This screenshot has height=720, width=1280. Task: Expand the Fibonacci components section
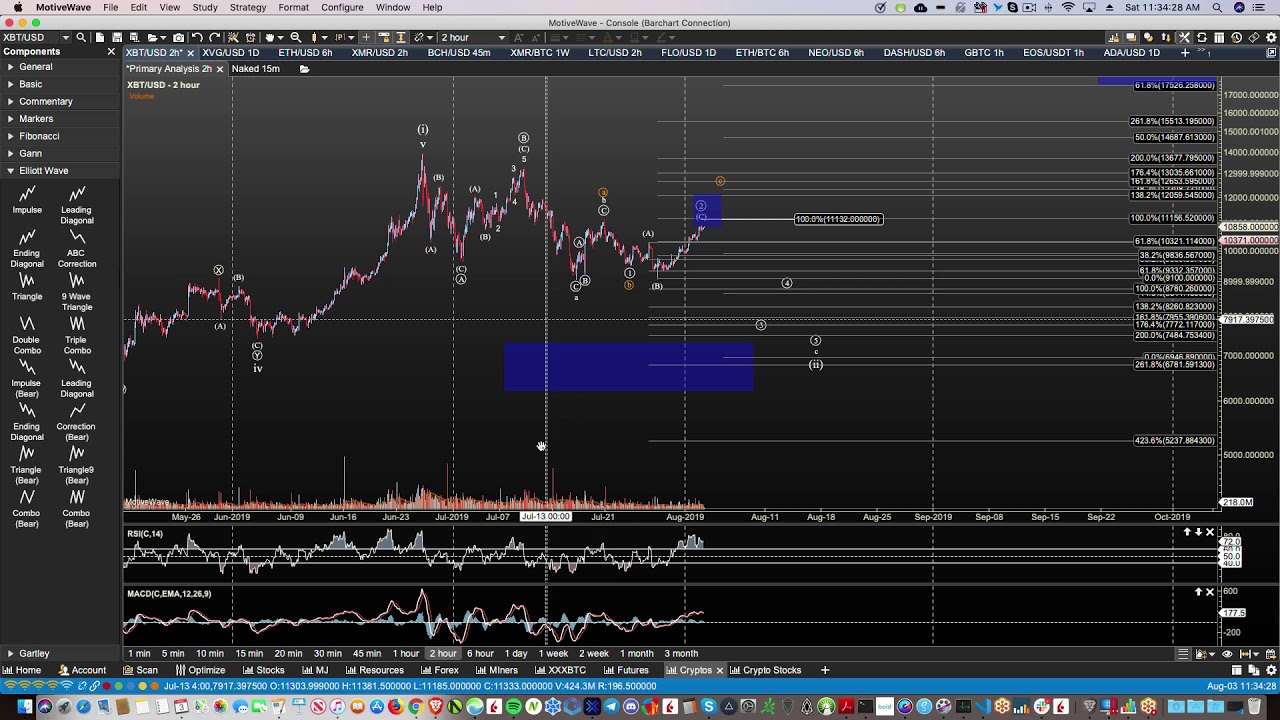point(60,136)
